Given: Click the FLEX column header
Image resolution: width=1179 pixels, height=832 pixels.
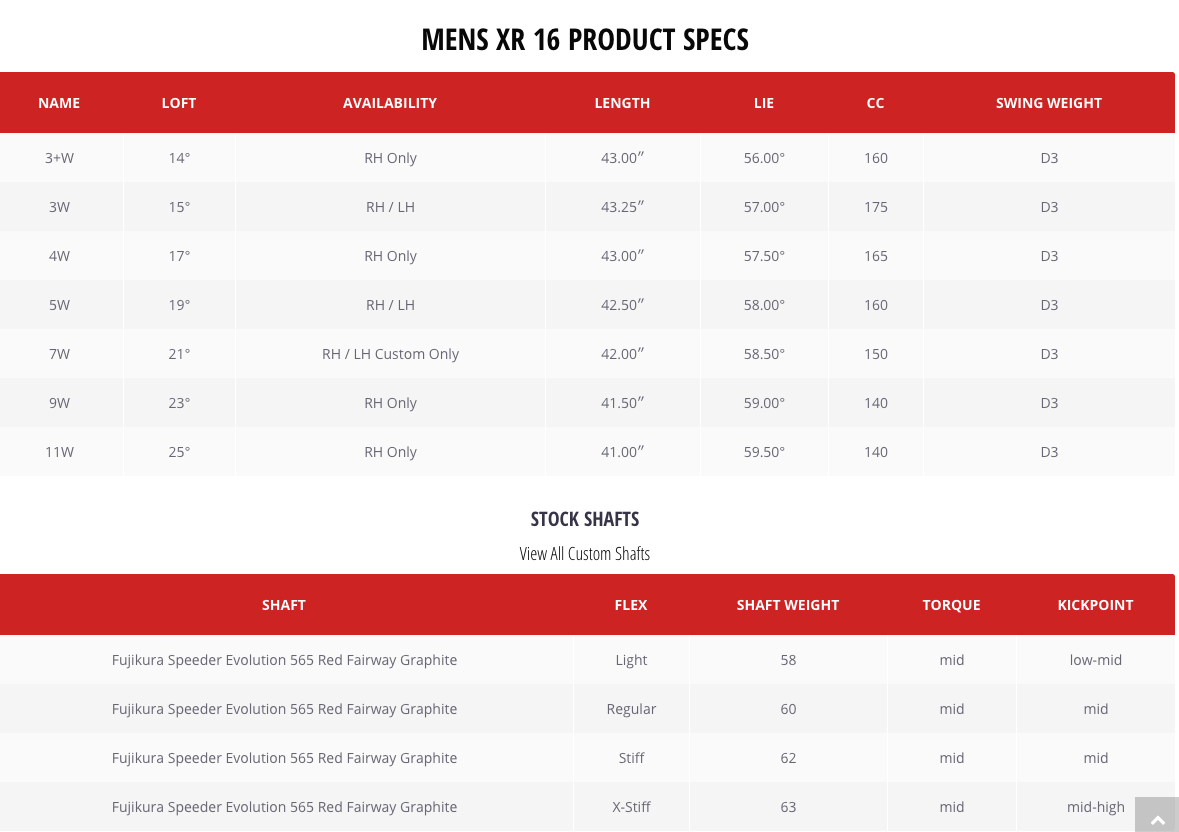Looking at the screenshot, I should 631,605.
